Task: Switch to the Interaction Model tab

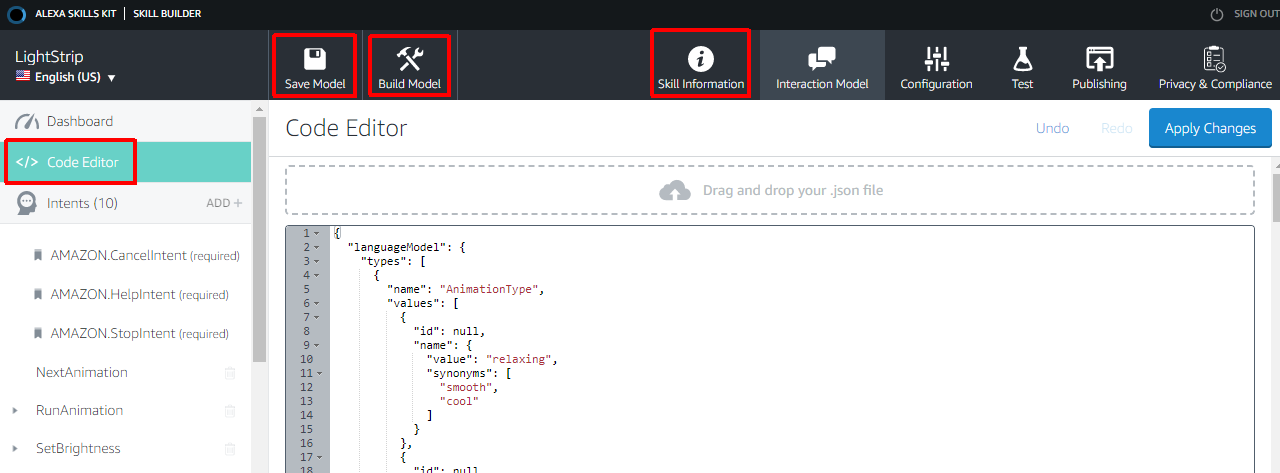Action: (x=822, y=66)
